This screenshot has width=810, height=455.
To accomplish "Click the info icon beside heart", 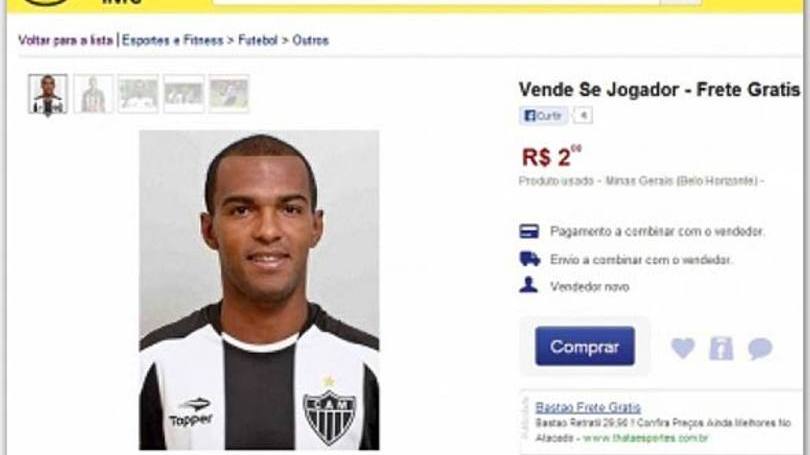I will 721,348.
